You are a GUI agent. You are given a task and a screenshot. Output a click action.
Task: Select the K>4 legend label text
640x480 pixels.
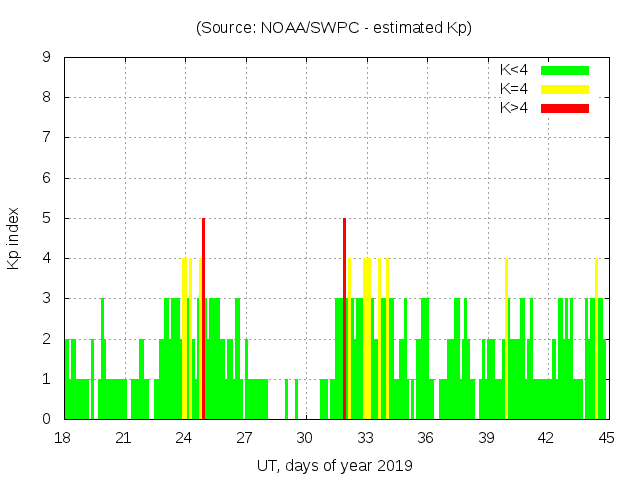pyautogui.click(x=514, y=107)
